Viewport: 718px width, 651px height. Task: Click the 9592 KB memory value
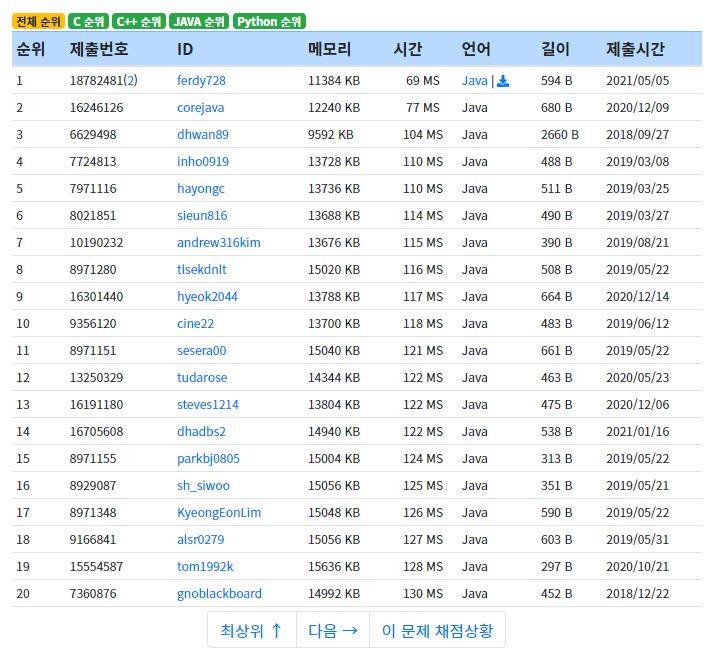331,135
